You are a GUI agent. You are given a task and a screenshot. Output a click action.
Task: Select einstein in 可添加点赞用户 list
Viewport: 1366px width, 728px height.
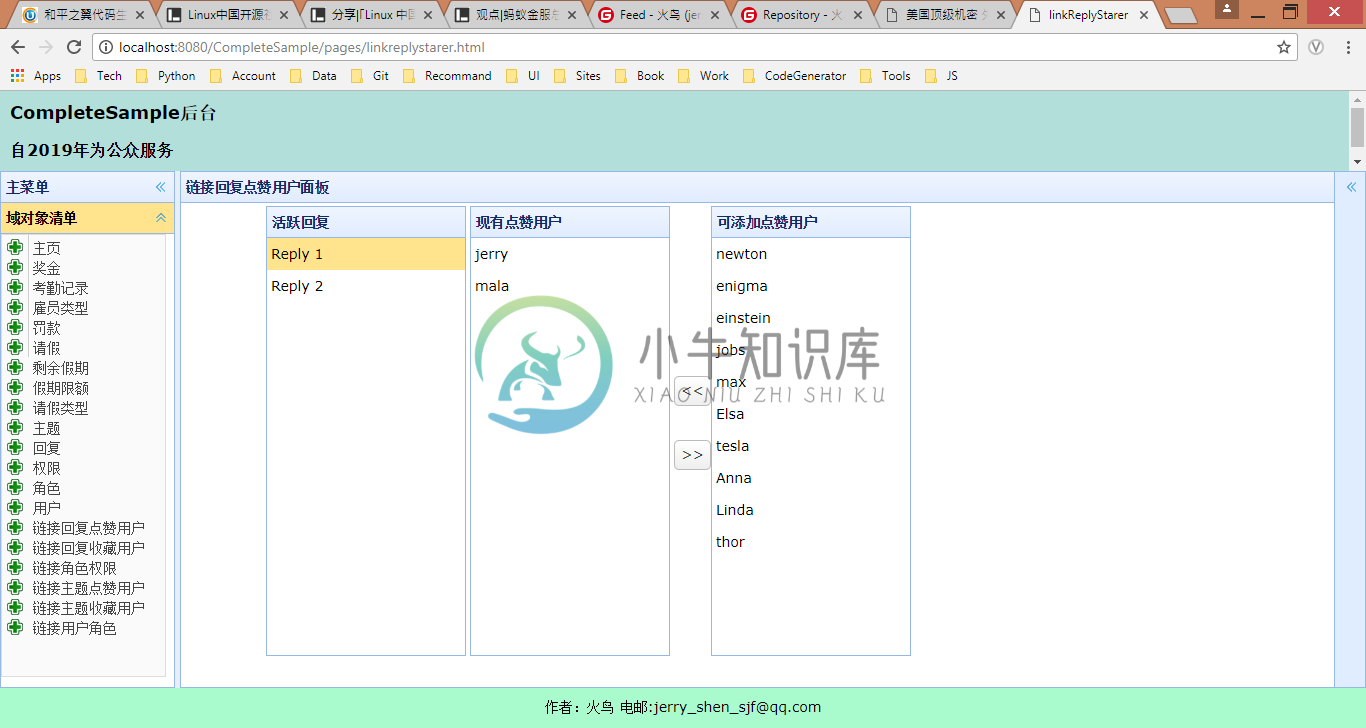coord(811,318)
